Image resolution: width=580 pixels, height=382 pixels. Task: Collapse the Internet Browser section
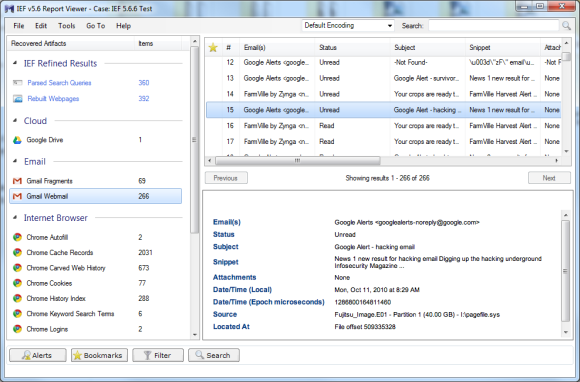[15, 217]
